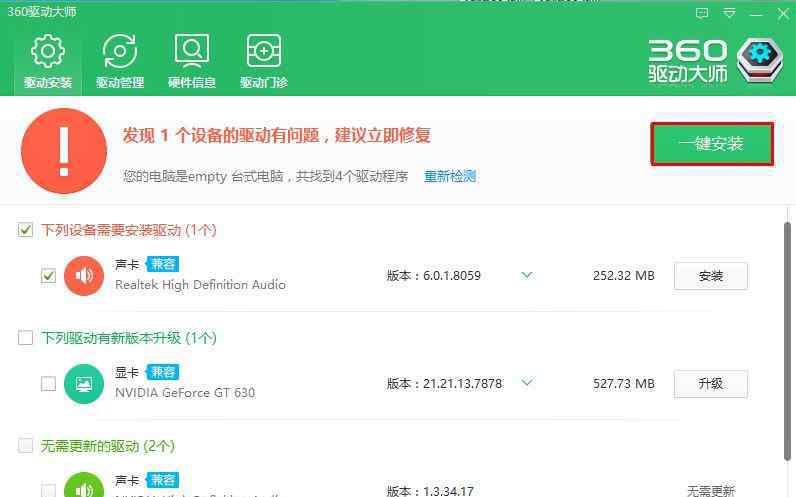
Task: Click 安装 button for Realtek audio driver
Action: click(711, 276)
